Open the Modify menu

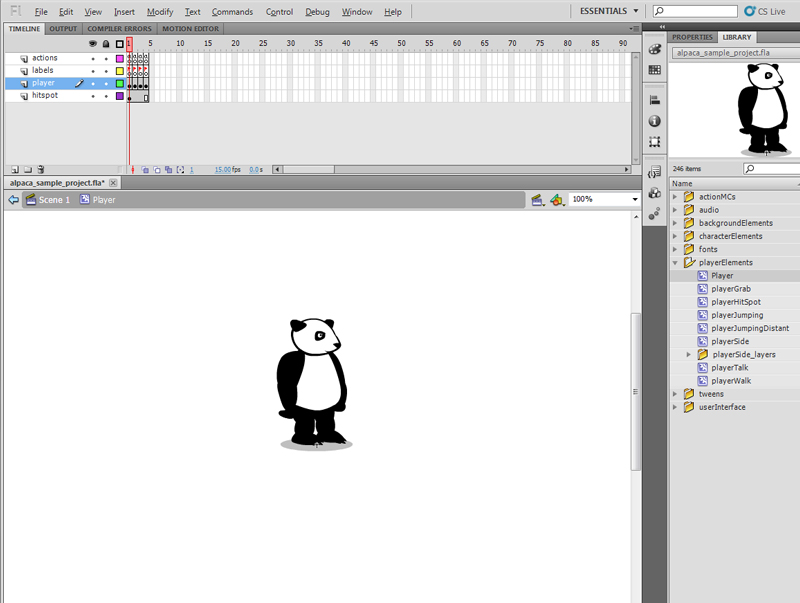[160, 12]
